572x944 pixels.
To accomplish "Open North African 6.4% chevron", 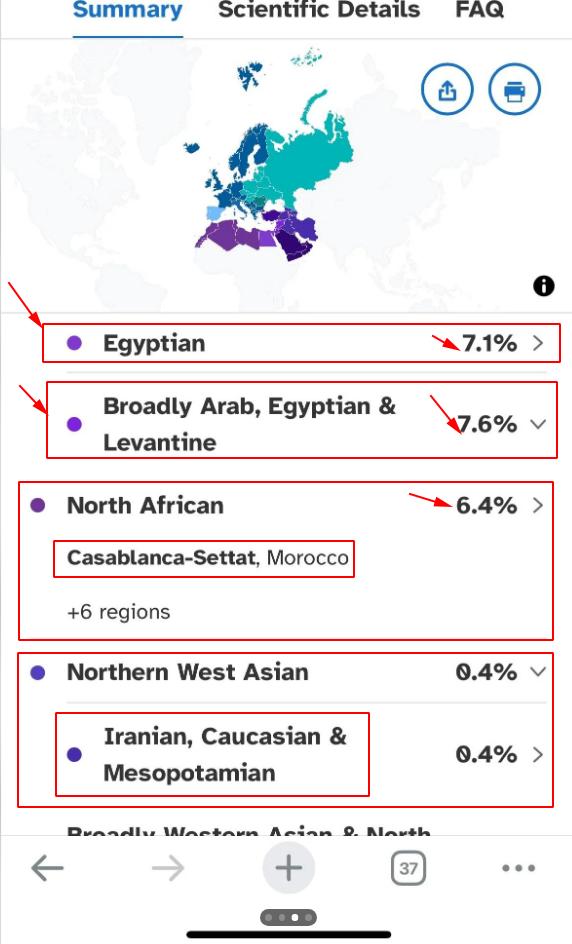I will [538, 505].
